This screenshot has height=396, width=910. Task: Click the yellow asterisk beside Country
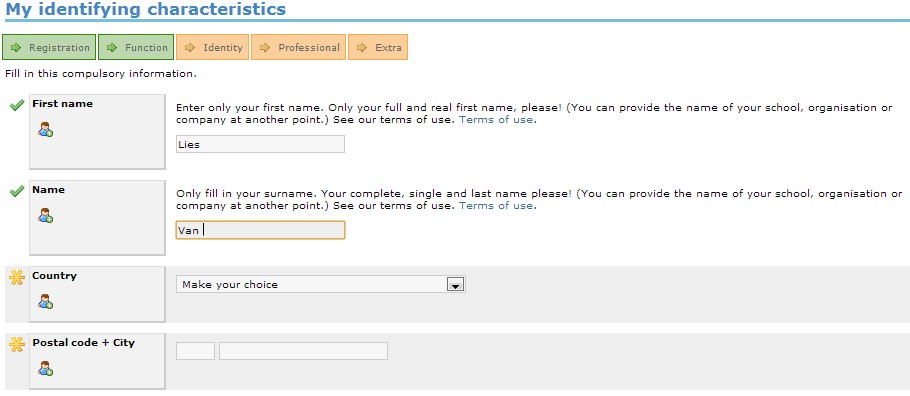tap(17, 278)
